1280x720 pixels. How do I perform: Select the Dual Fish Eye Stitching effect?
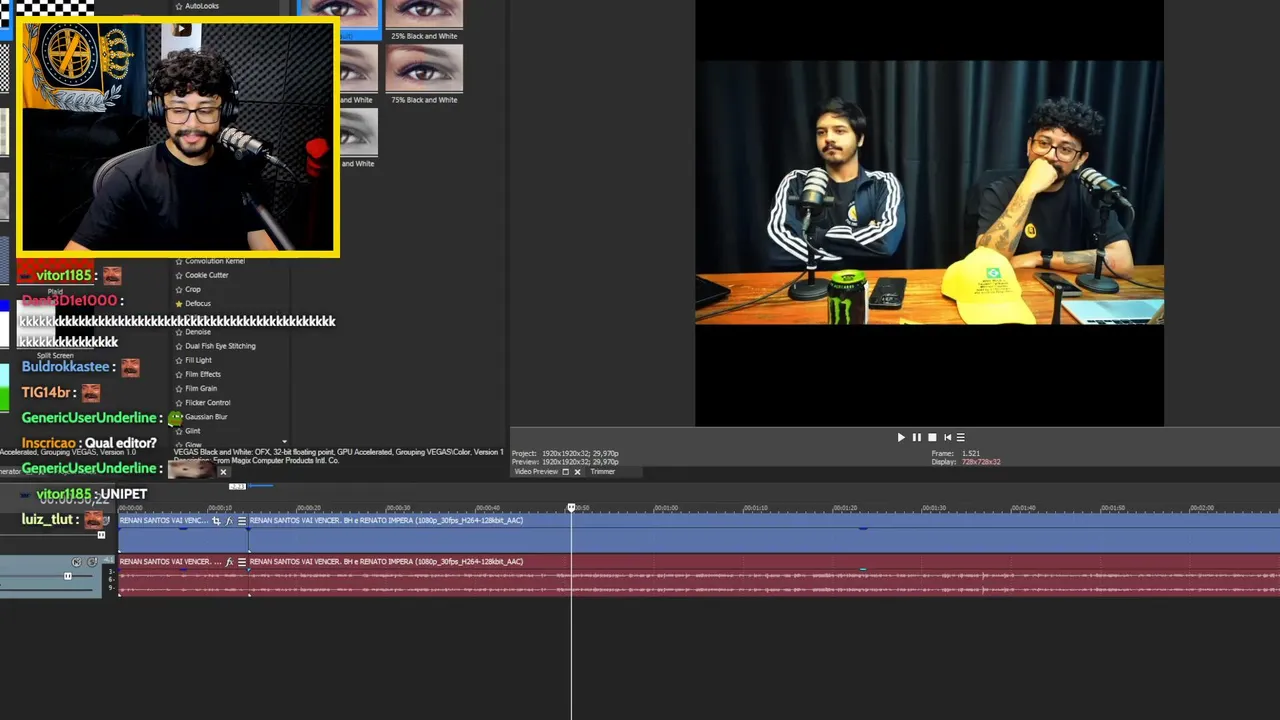click(x=220, y=346)
